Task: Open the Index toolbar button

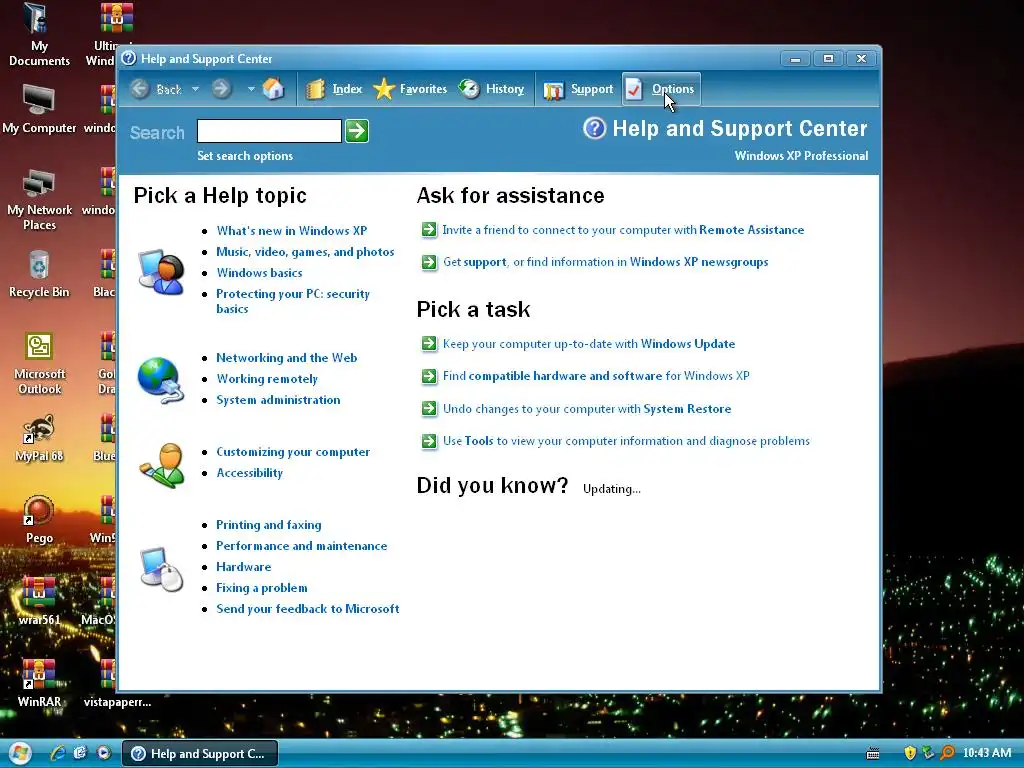Action: (x=334, y=89)
